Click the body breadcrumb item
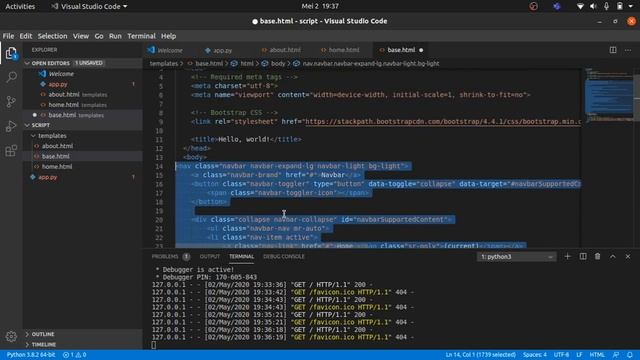This screenshot has height=360, width=640. [x=278, y=64]
